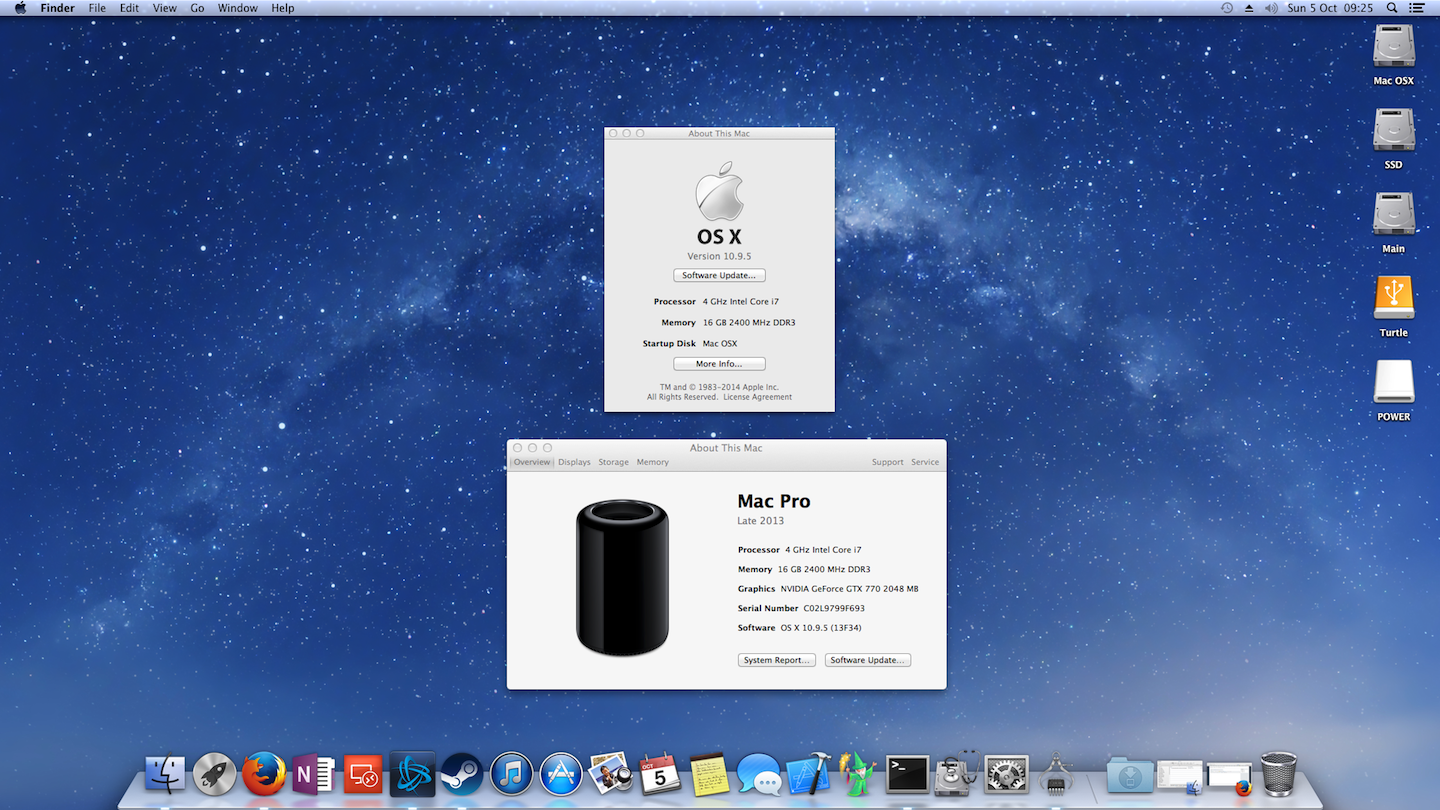Open the Edit menu
The image size is (1440, 810).
tap(130, 8)
